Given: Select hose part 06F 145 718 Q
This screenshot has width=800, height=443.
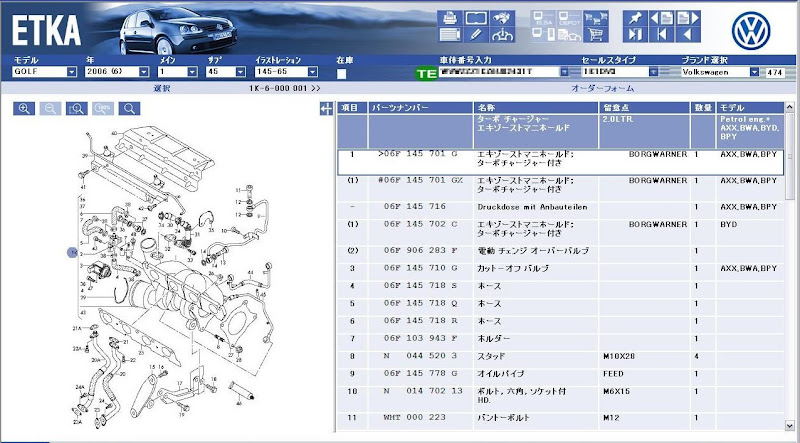Looking at the screenshot, I should tap(560, 307).
